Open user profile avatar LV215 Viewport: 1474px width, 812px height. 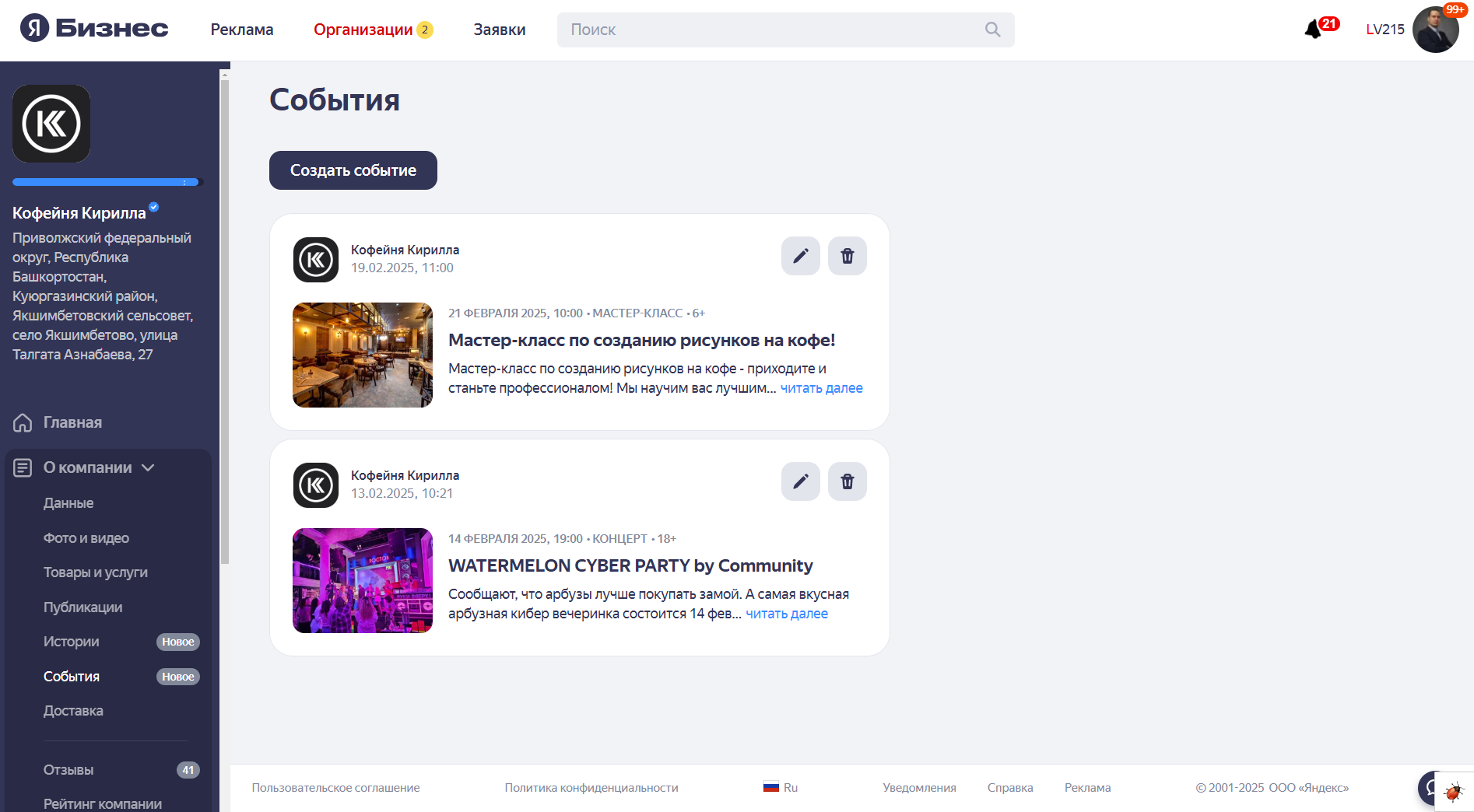click(x=1435, y=30)
